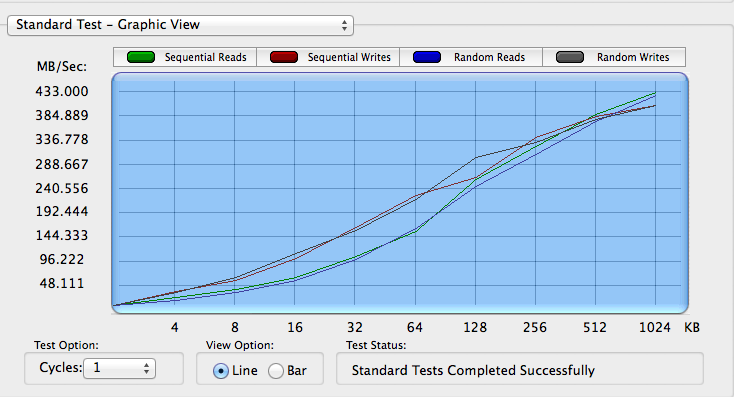This screenshot has width=734, height=397.
Task: Click the green Sequential Reads swatch
Action: click(141, 57)
